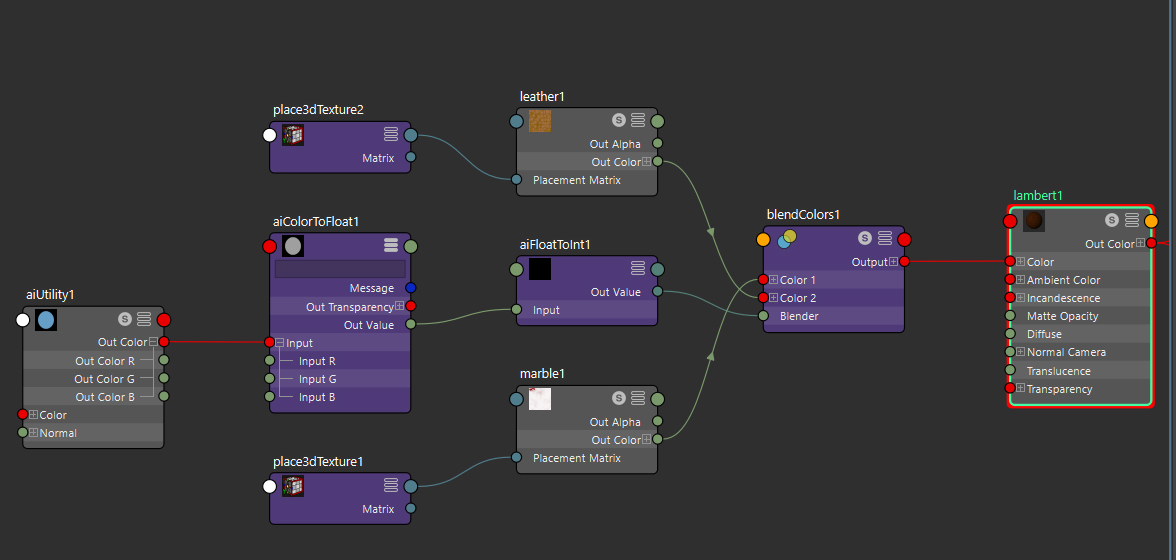The width and height of the screenshot is (1176, 560).
Task: Click the leather1 texture swatch thumbnail
Action: click(x=540, y=121)
